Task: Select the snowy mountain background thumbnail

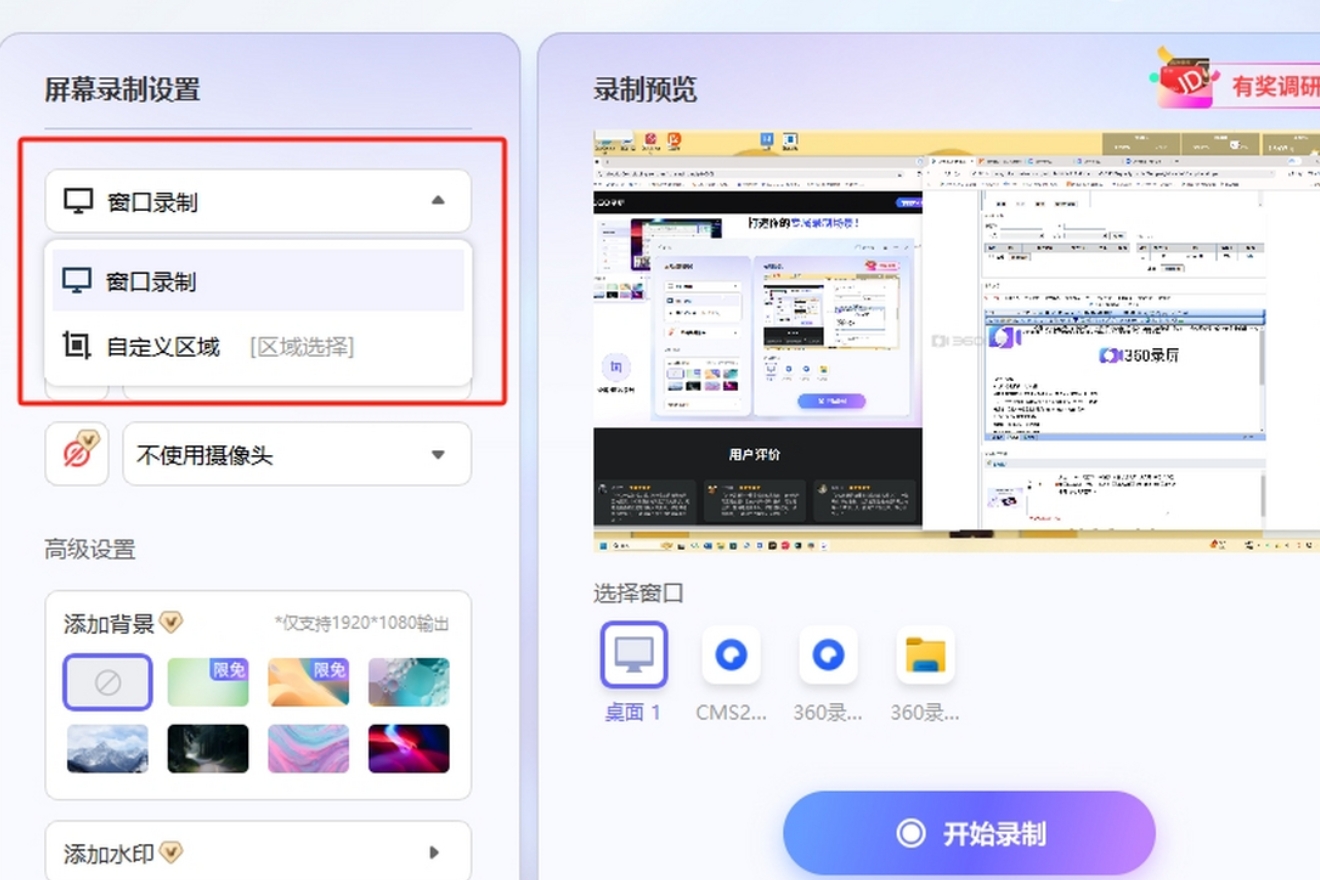Action: point(108,749)
